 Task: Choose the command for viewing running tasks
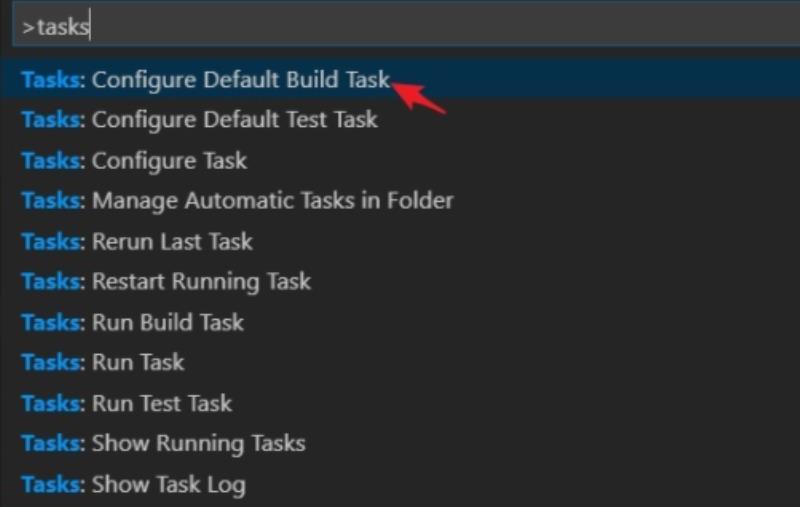400,443
